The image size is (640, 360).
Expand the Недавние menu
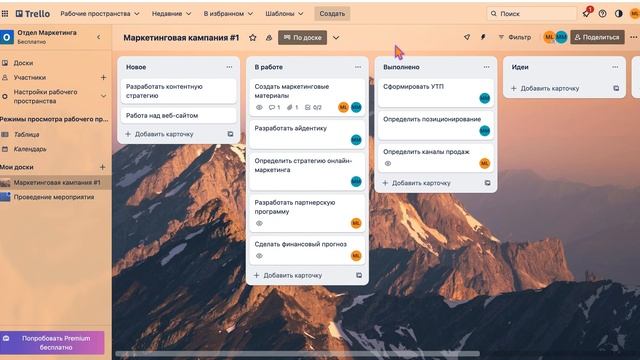(x=171, y=13)
